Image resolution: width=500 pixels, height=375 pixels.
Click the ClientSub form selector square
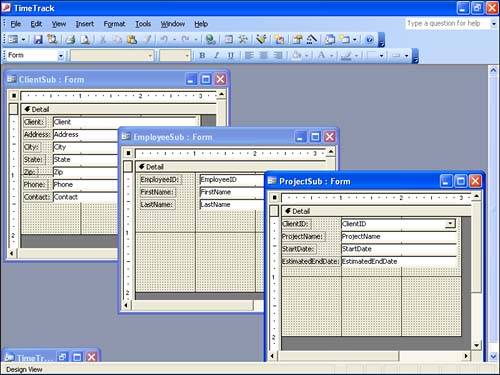pos(14,96)
